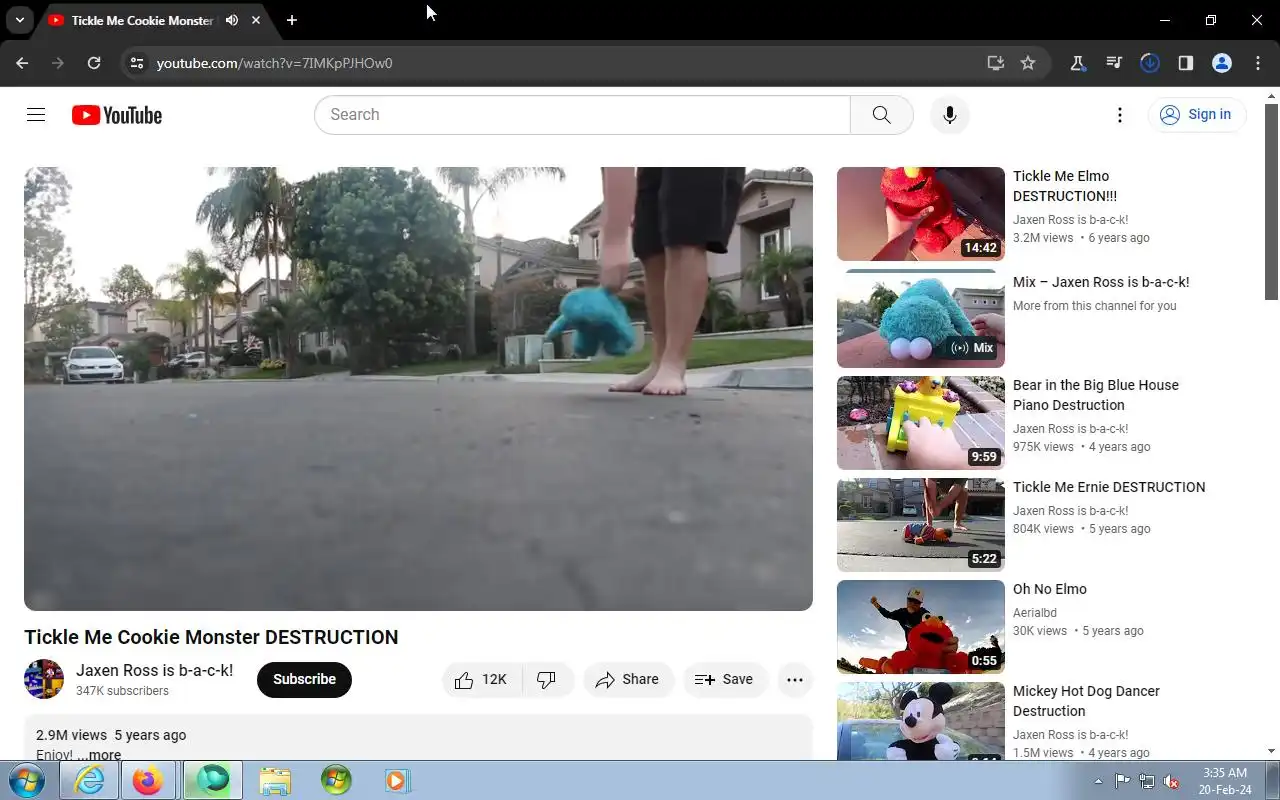Open the Mix – Jaxen Ross thumbnail
The height and width of the screenshot is (800, 1280).
pyautogui.click(x=920, y=318)
